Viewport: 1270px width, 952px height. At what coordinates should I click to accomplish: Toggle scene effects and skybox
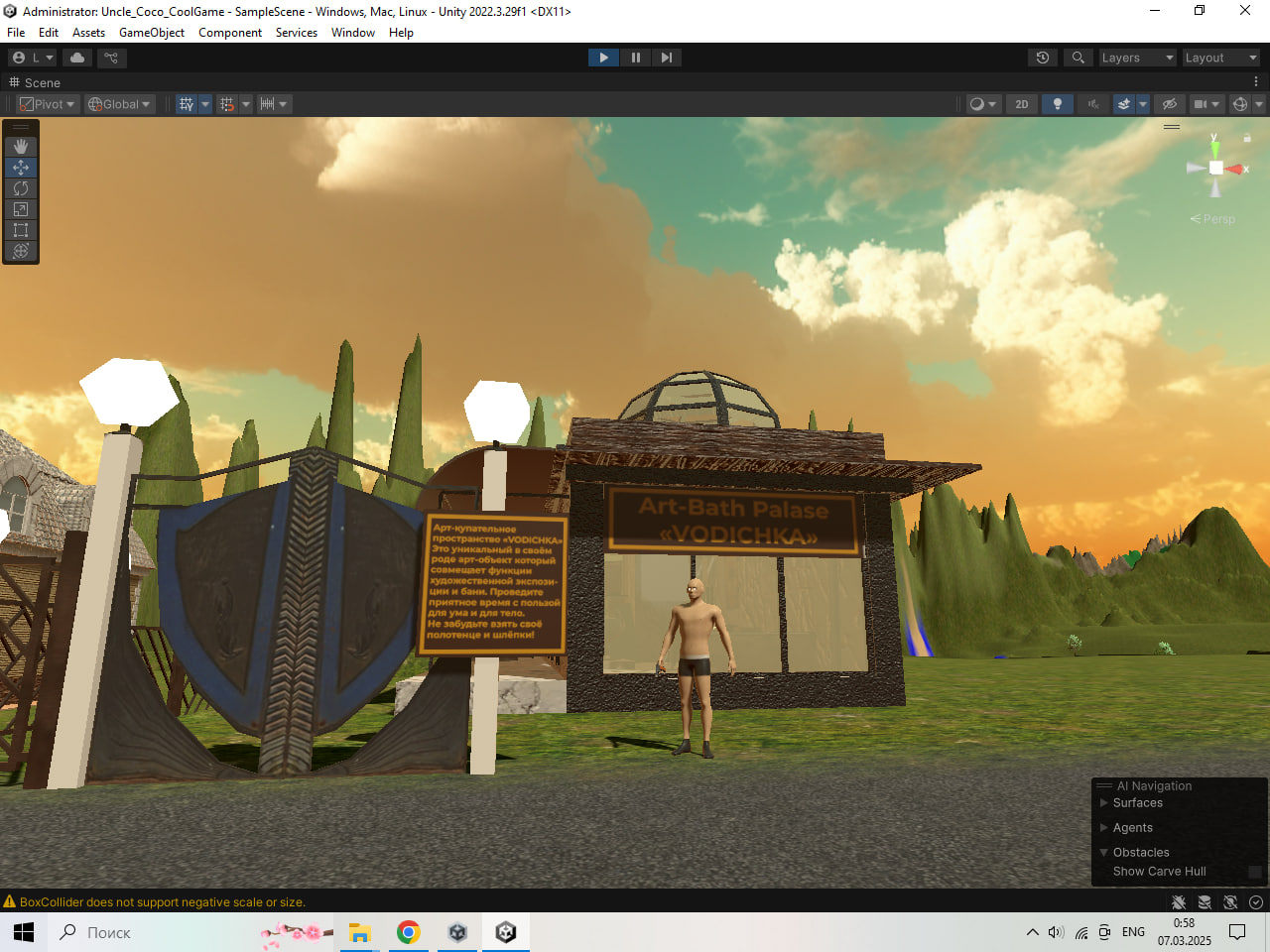[x=1124, y=104]
